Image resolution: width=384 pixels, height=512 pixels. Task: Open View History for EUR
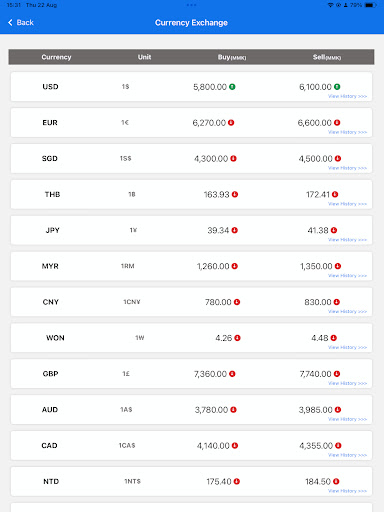pos(347,132)
